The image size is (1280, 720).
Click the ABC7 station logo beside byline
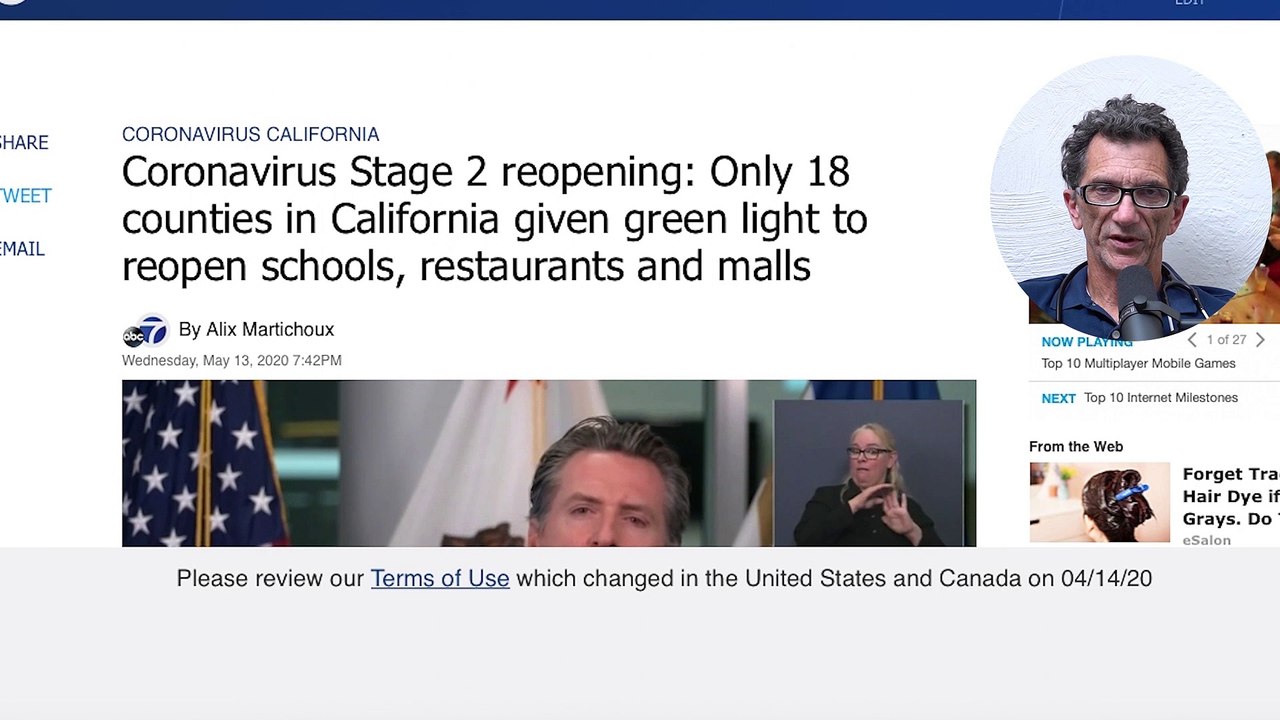[x=145, y=332]
